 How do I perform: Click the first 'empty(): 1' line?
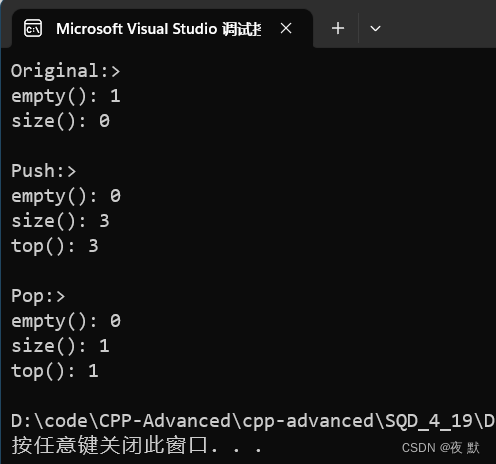(66, 96)
